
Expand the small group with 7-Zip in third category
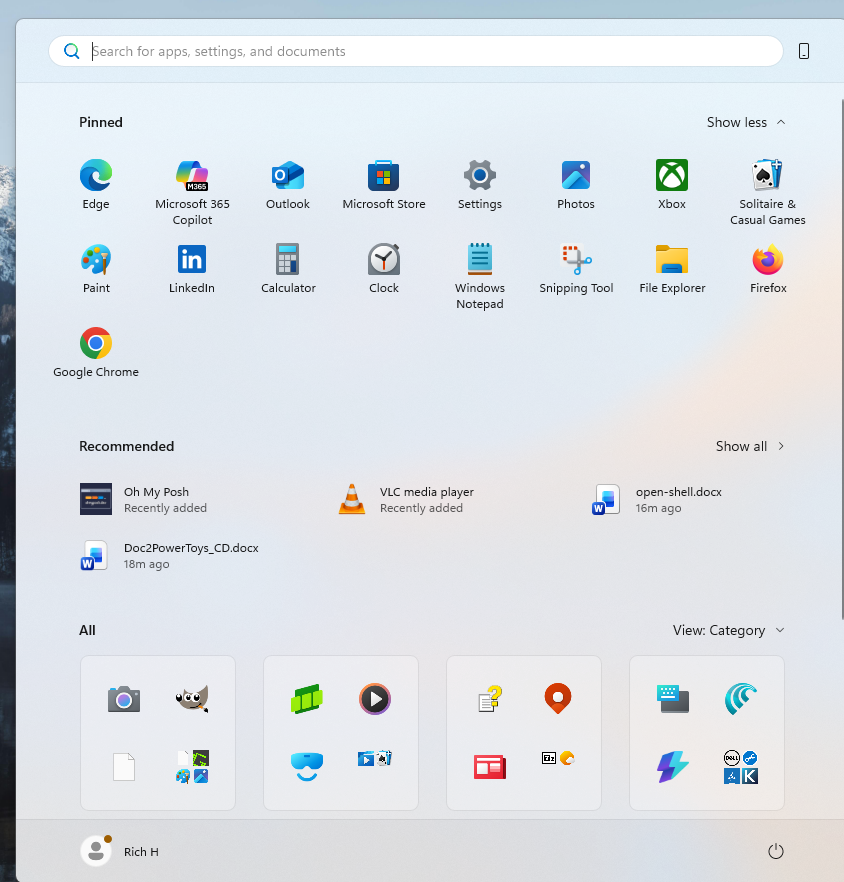[558, 758]
